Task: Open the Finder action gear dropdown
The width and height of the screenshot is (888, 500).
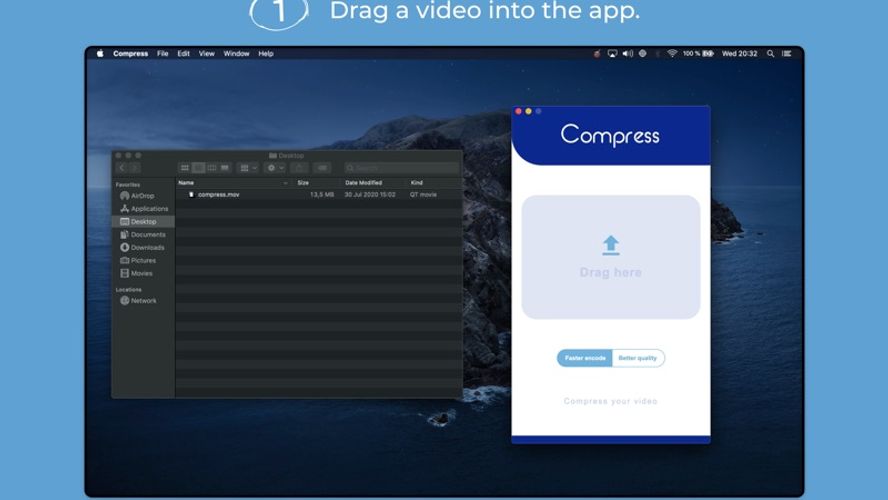Action: [275, 168]
